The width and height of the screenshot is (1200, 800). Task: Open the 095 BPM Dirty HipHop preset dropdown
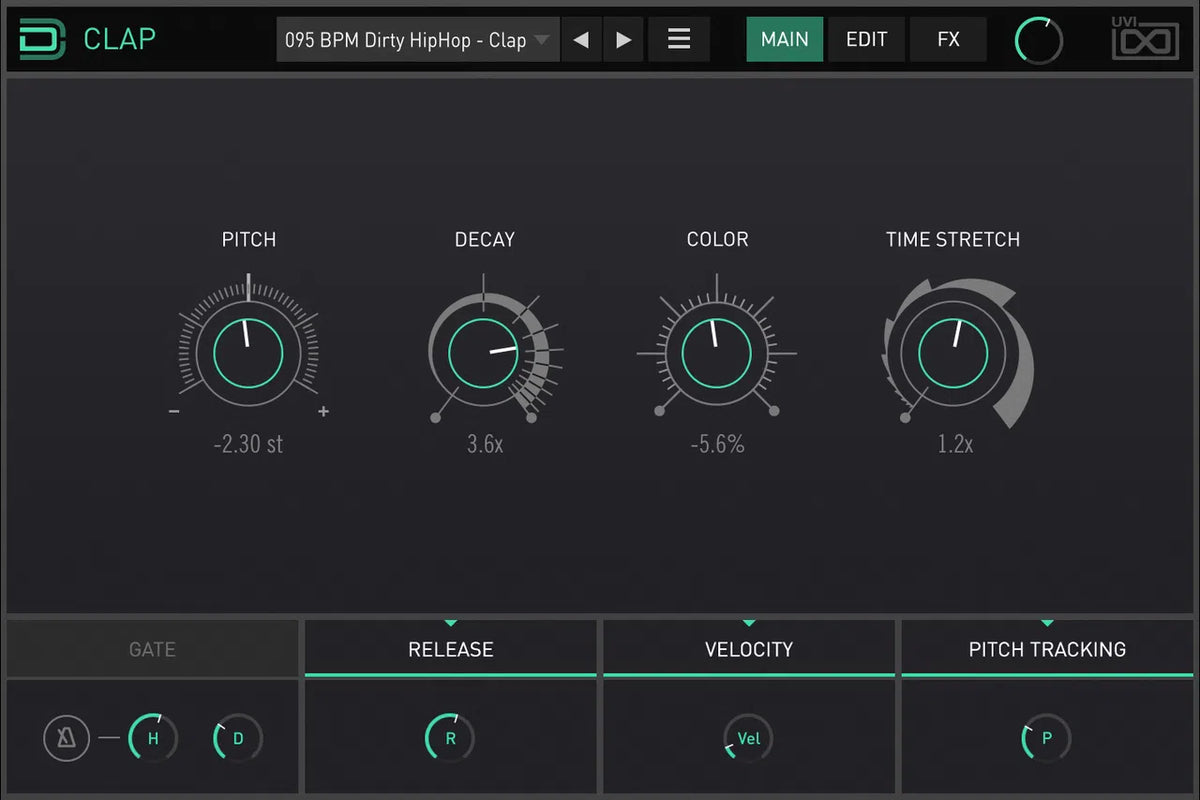pos(417,40)
